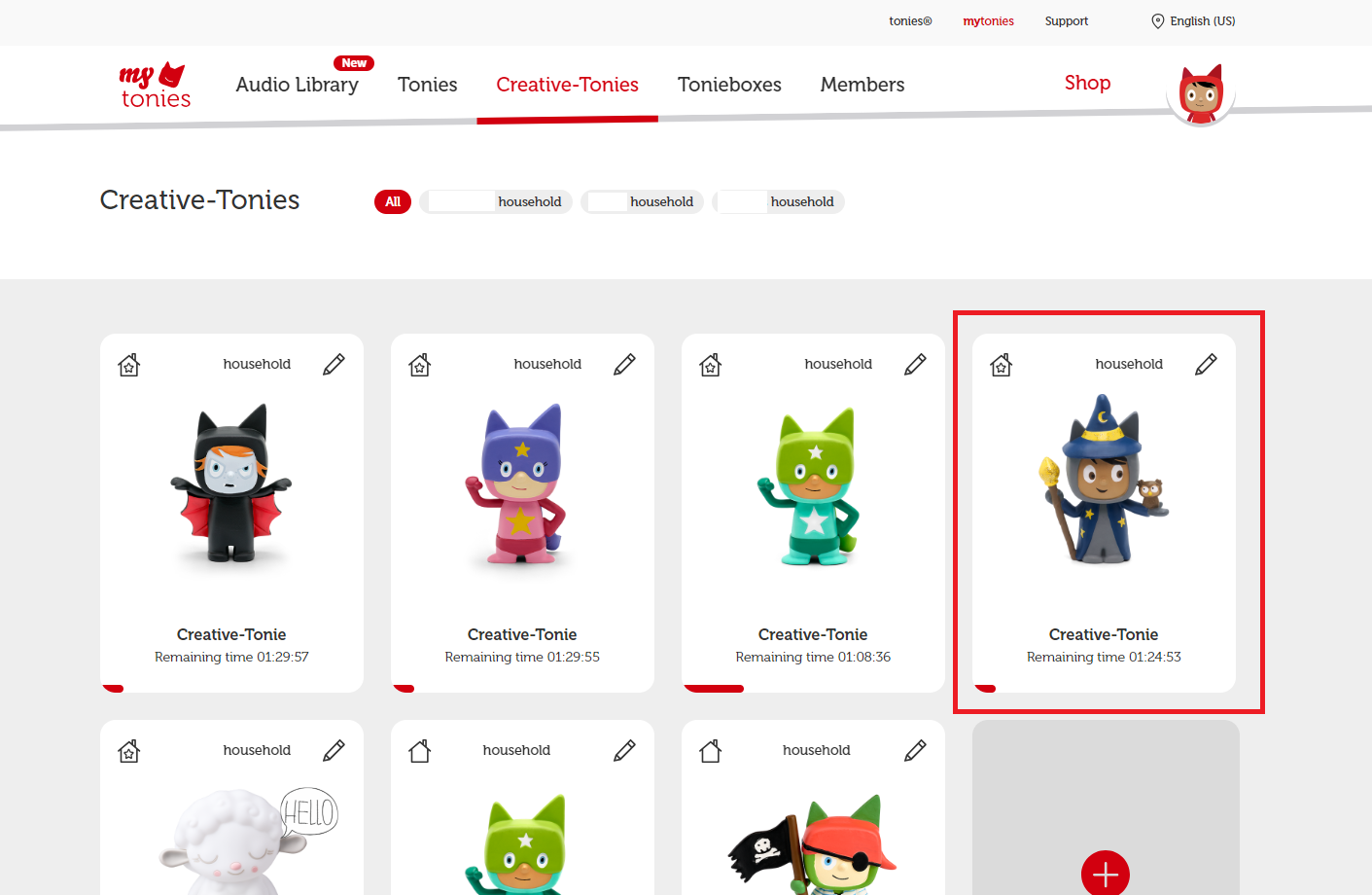This screenshot has width=1372, height=895.
Task: Click the house icon on the sheep Tonie card
Action: tap(129, 751)
